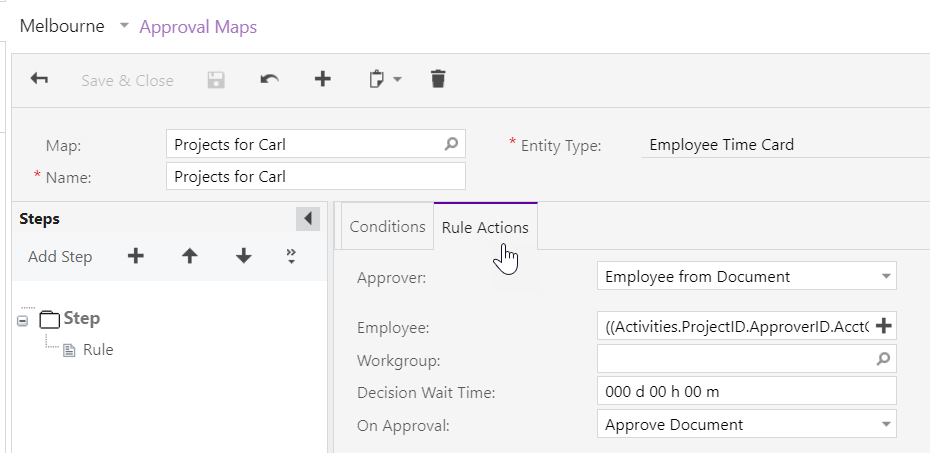Click plus icon in Employee field
The height and width of the screenshot is (453, 930).
[x=883, y=326]
